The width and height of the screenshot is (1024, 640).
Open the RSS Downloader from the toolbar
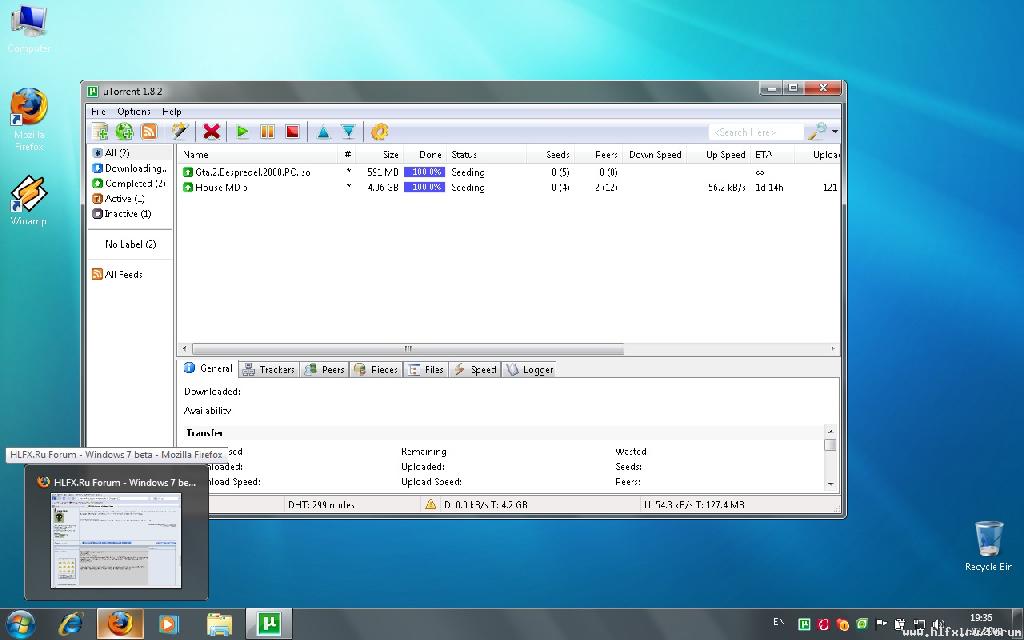click(150, 132)
